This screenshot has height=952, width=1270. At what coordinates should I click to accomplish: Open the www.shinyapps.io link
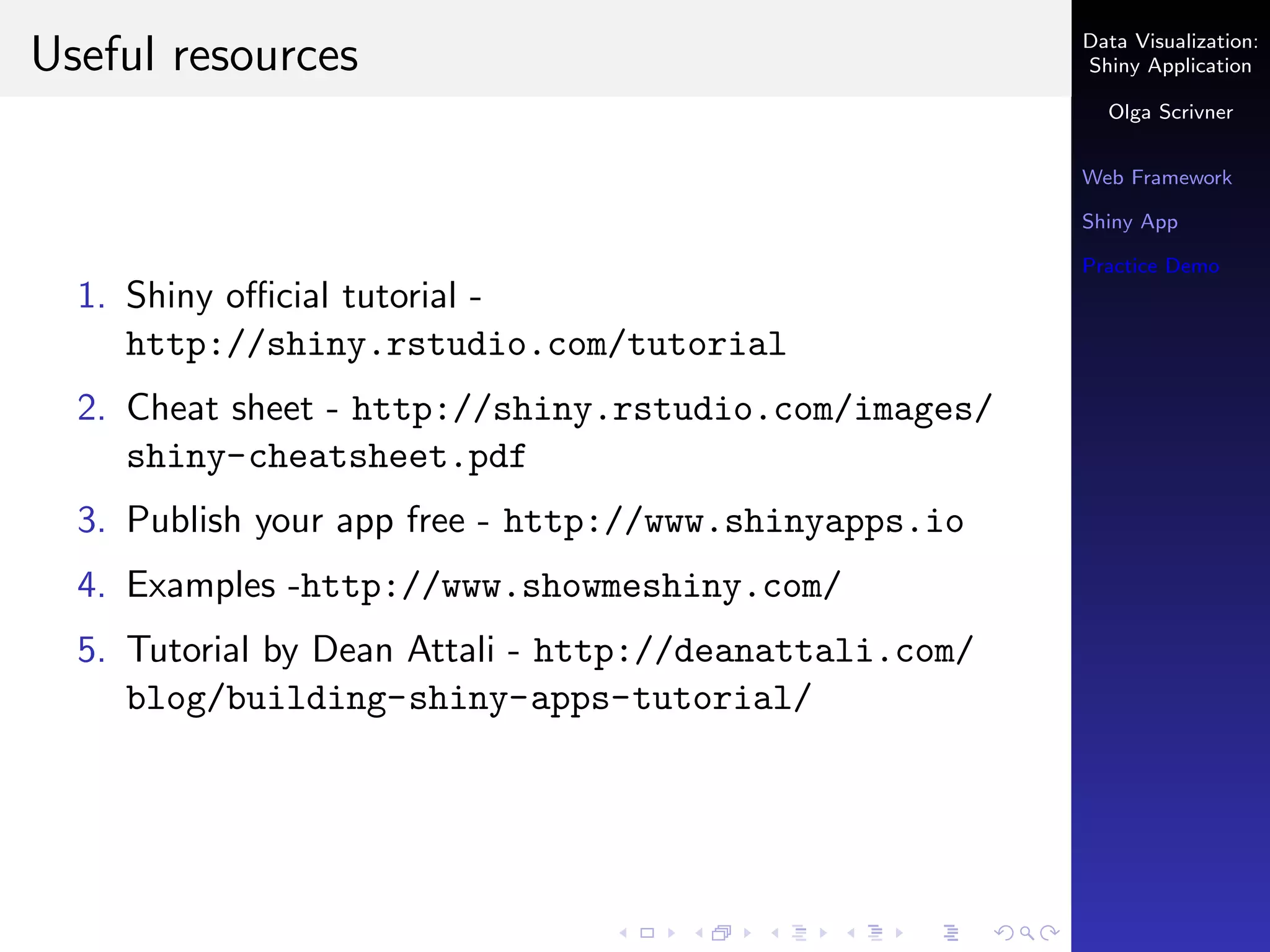733,522
